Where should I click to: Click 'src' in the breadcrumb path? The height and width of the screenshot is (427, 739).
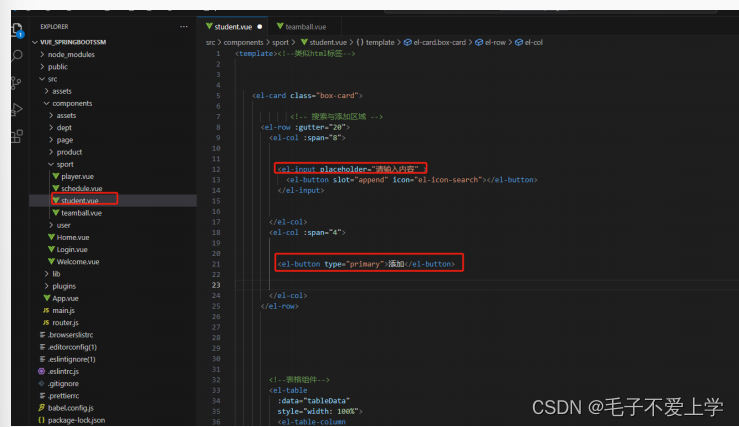pos(210,42)
